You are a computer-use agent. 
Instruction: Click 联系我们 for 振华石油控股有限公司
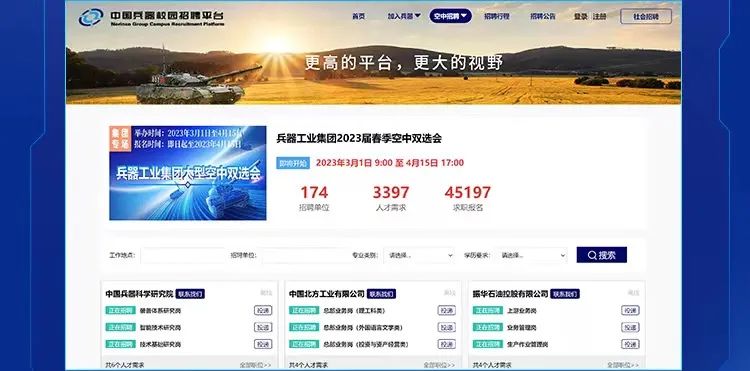tap(565, 294)
